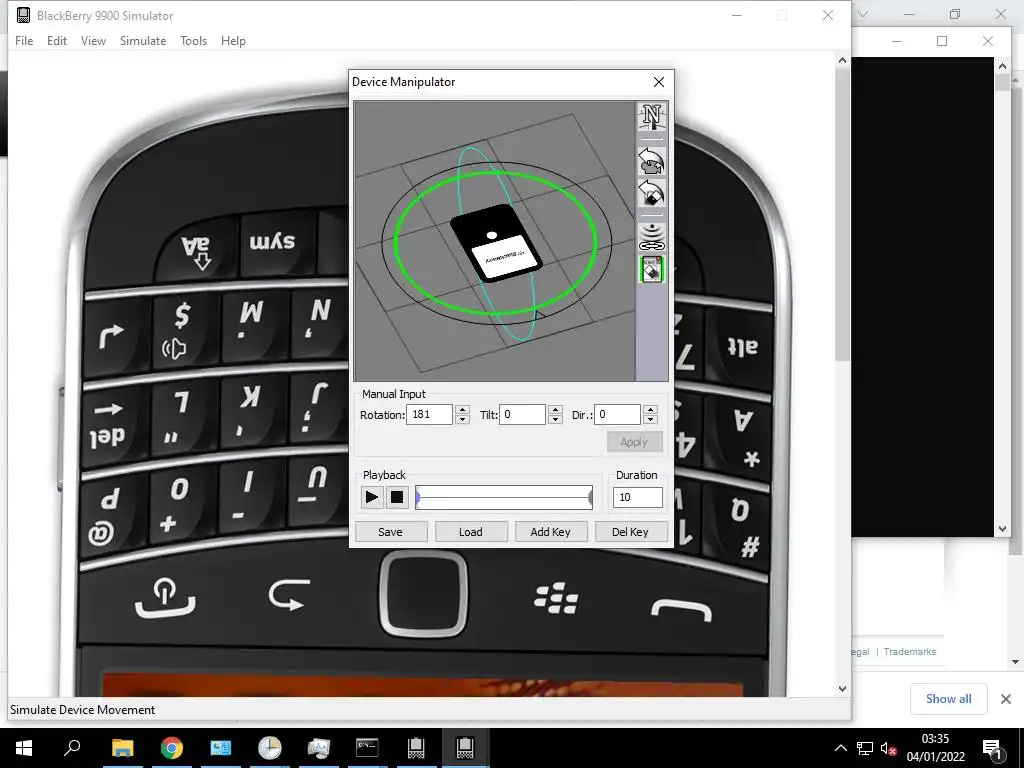
Task: Click the Apply button
Action: pos(634,442)
